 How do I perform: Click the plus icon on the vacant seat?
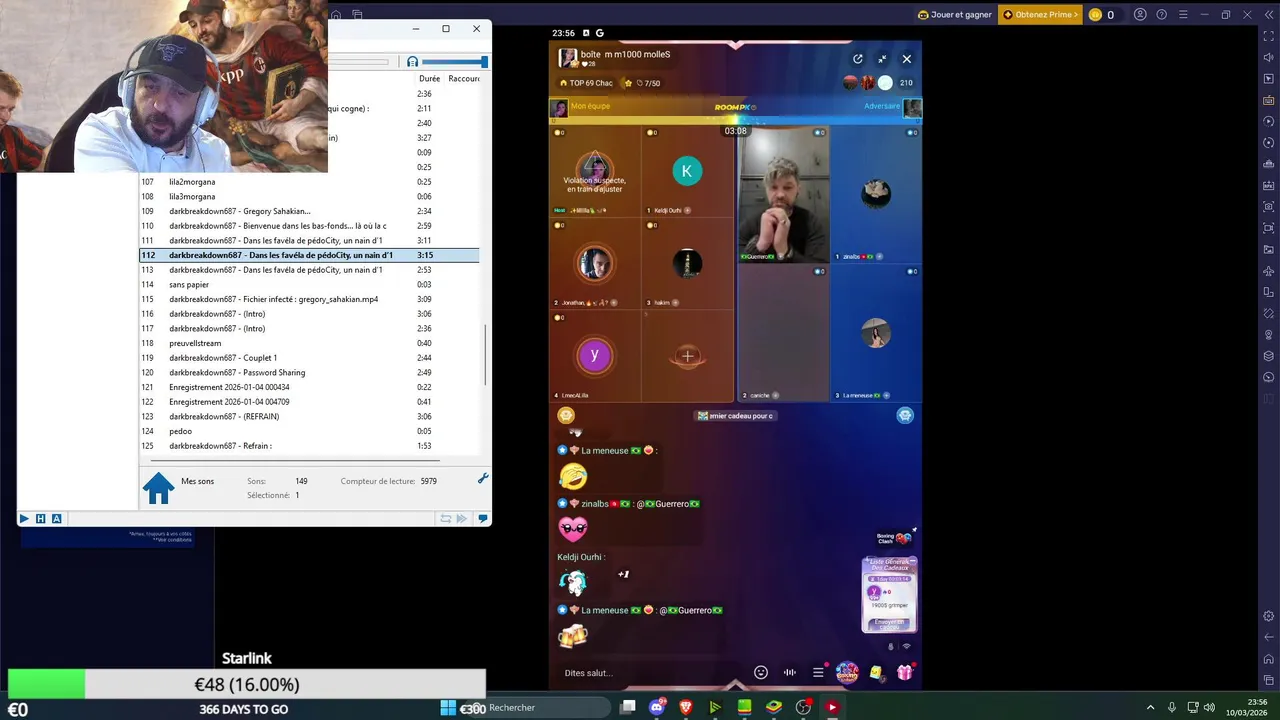[x=687, y=356]
